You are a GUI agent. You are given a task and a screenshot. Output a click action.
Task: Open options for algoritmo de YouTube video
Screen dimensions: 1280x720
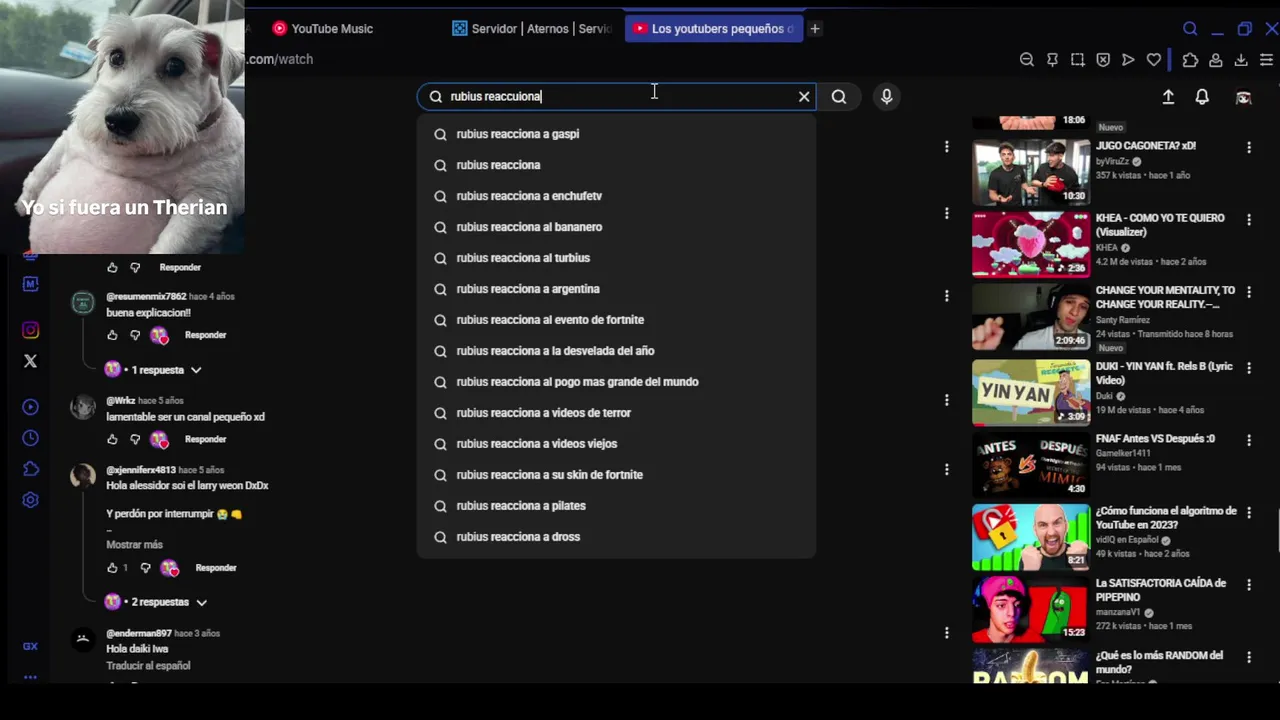click(x=1248, y=512)
